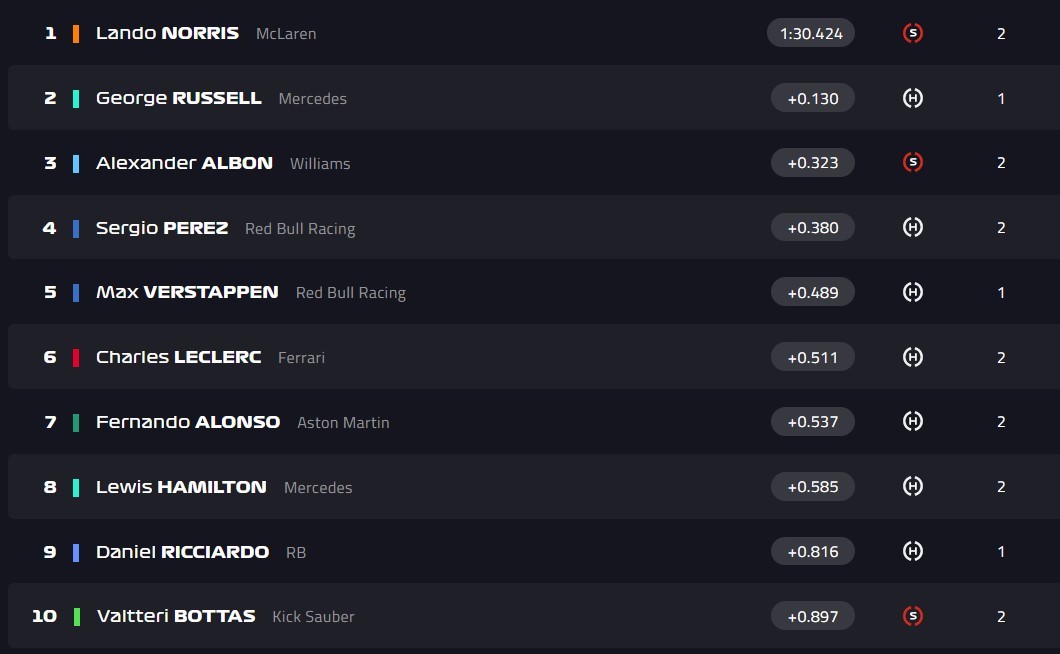Viewport: 1060px width, 654px height.
Task: Click Sergio Perez's hard tyre icon
Action: 912,227
